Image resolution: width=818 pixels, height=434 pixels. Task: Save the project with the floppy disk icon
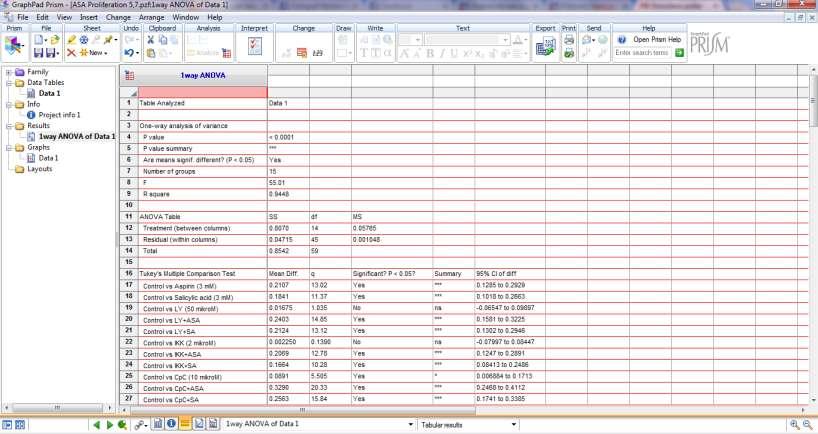pyautogui.click(x=38, y=53)
